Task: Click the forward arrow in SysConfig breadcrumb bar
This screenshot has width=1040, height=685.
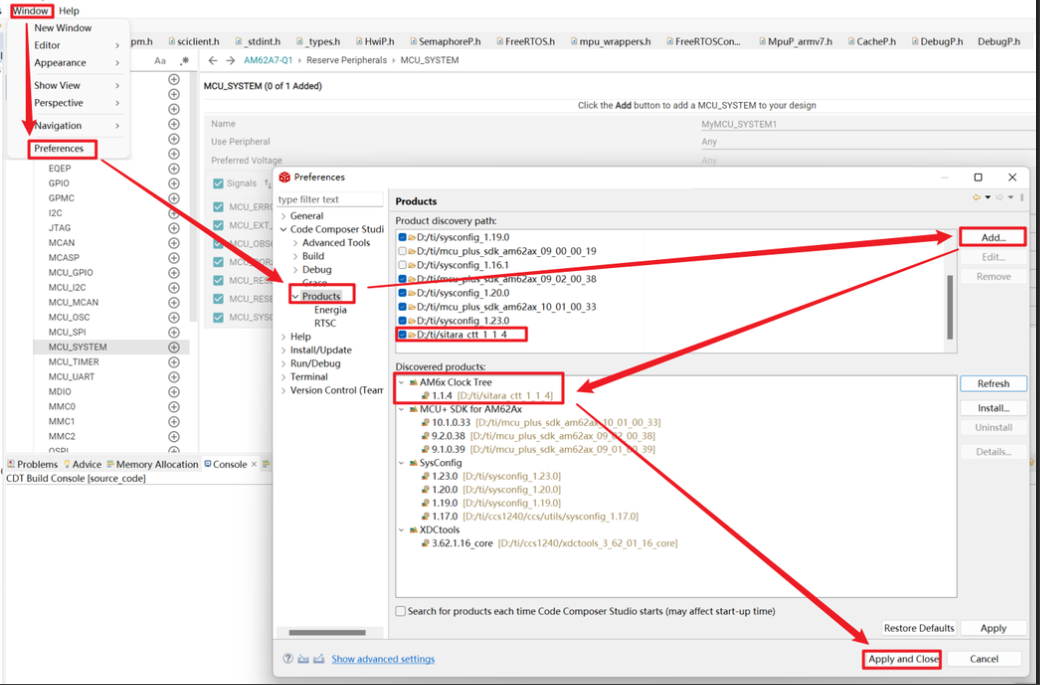Action: (x=230, y=60)
